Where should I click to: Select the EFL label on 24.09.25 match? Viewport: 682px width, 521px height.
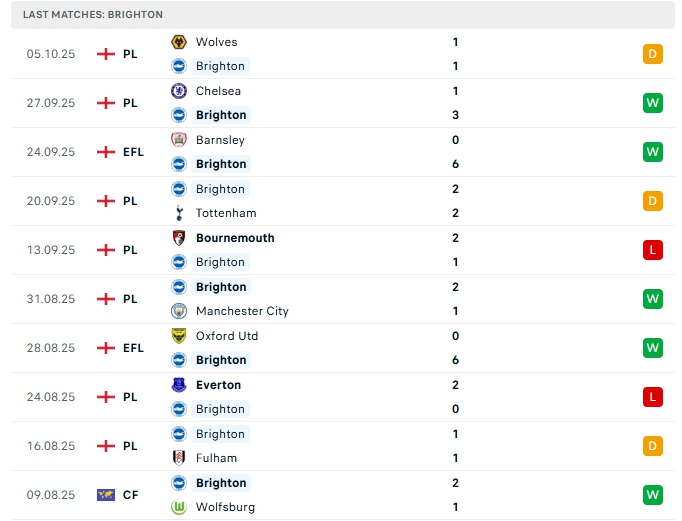pyautogui.click(x=133, y=152)
